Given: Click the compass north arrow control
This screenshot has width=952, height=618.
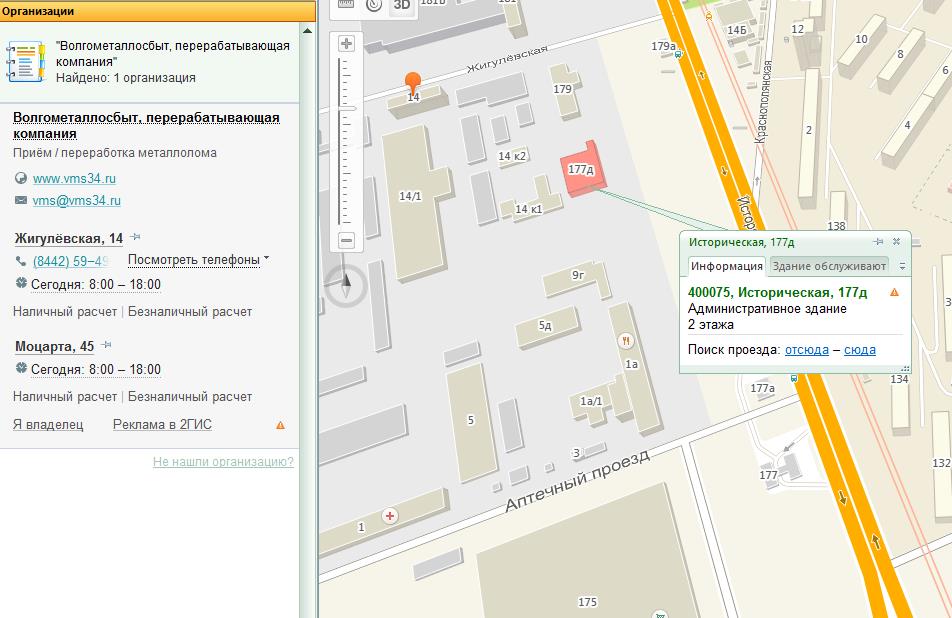Looking at the screenshot, I should click(x=346, y=285).
